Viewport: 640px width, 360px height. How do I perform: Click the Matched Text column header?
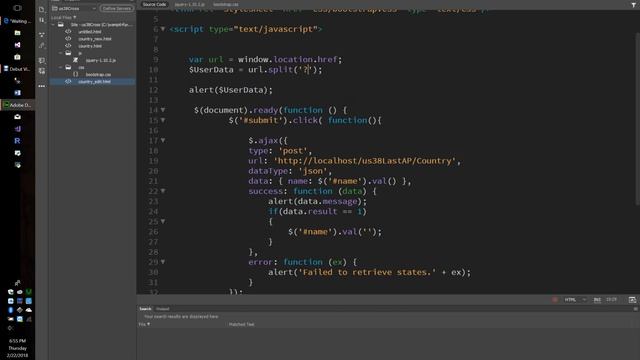[241, 324]
